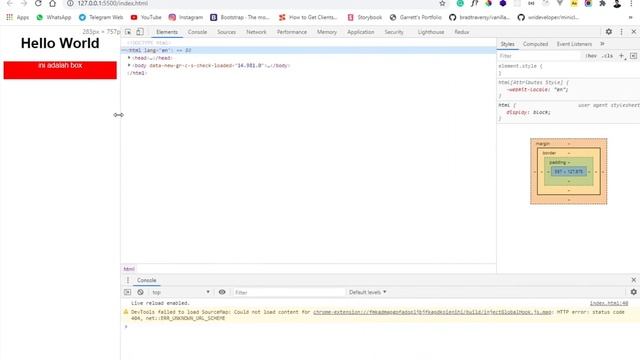
Task: Switch to the Memory tab
Action: coord(327,32)
